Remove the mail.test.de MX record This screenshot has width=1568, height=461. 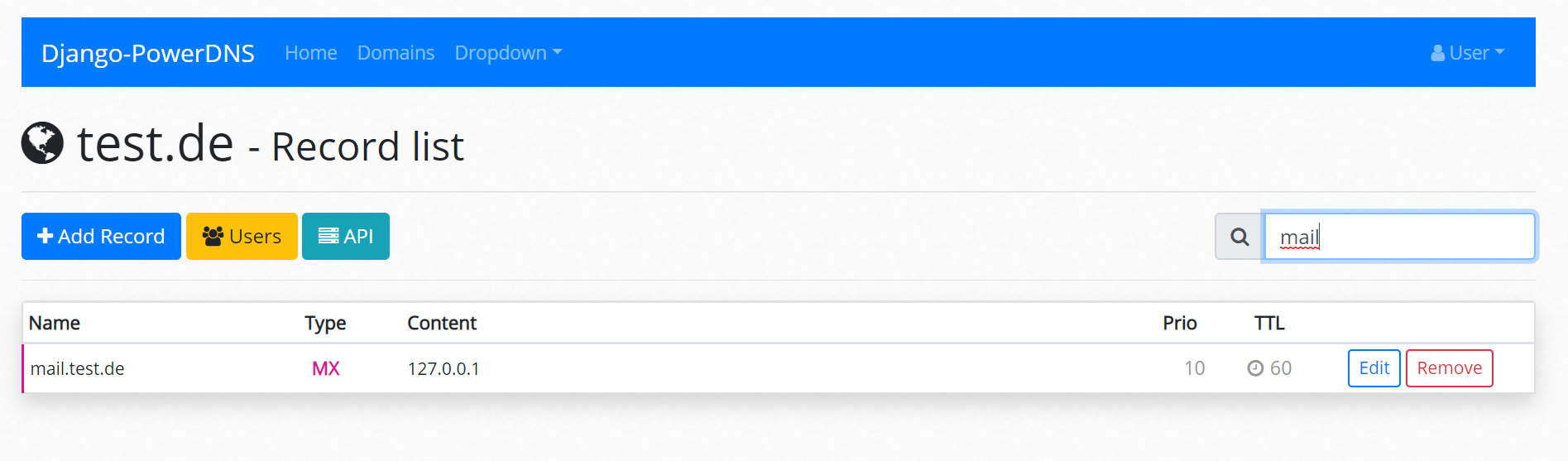pos(1450,368)
